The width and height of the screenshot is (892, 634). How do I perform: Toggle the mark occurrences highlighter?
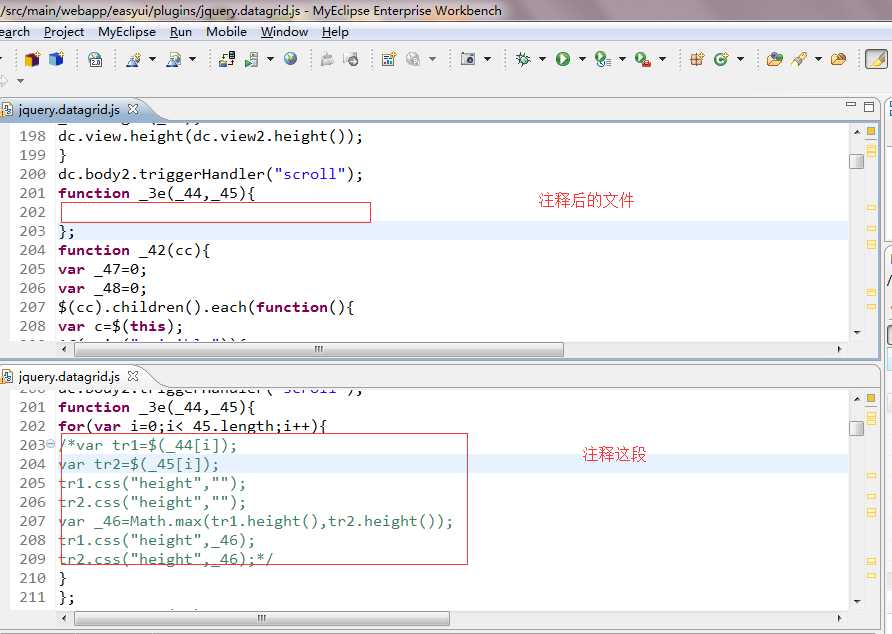click(x=876, y=59)
